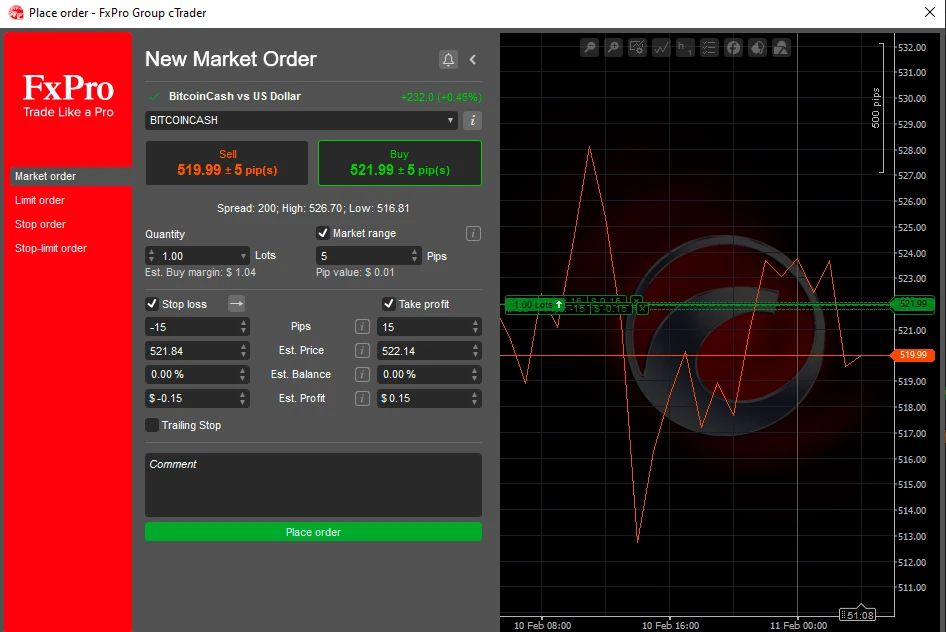This screenshot has width=946, height=632.
Task: Select the zoom out tool on the chart
Action: [589, 47]
